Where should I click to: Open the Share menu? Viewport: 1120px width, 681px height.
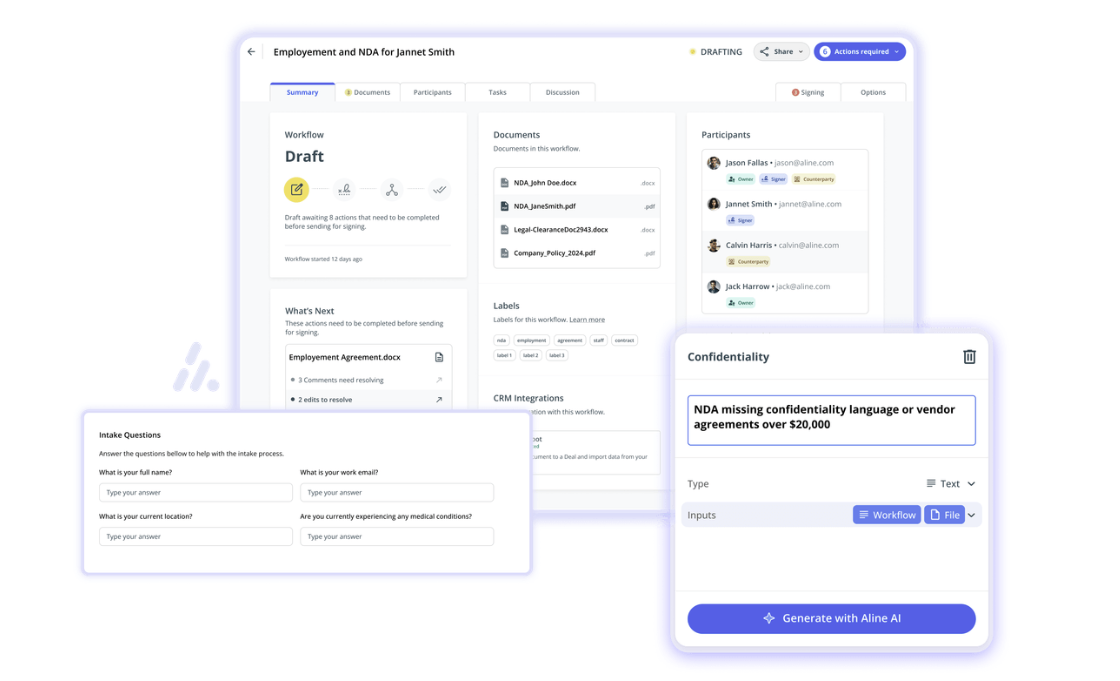[781, 51]
